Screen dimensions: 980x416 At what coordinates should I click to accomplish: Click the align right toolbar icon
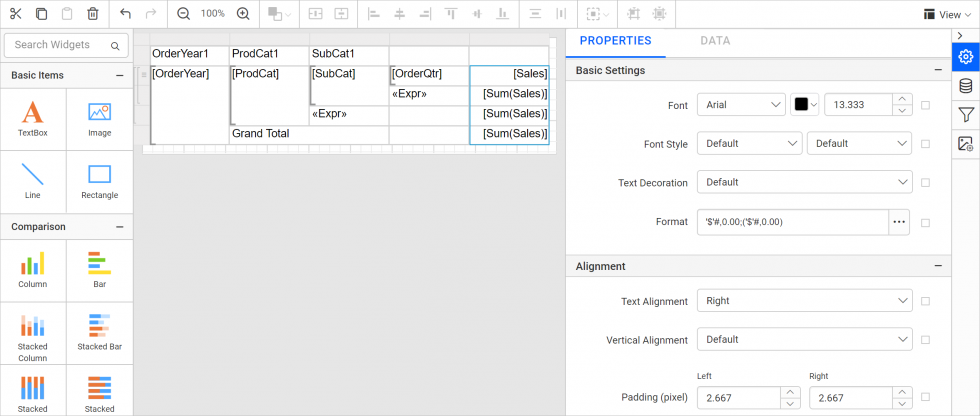tap(425, 14)
